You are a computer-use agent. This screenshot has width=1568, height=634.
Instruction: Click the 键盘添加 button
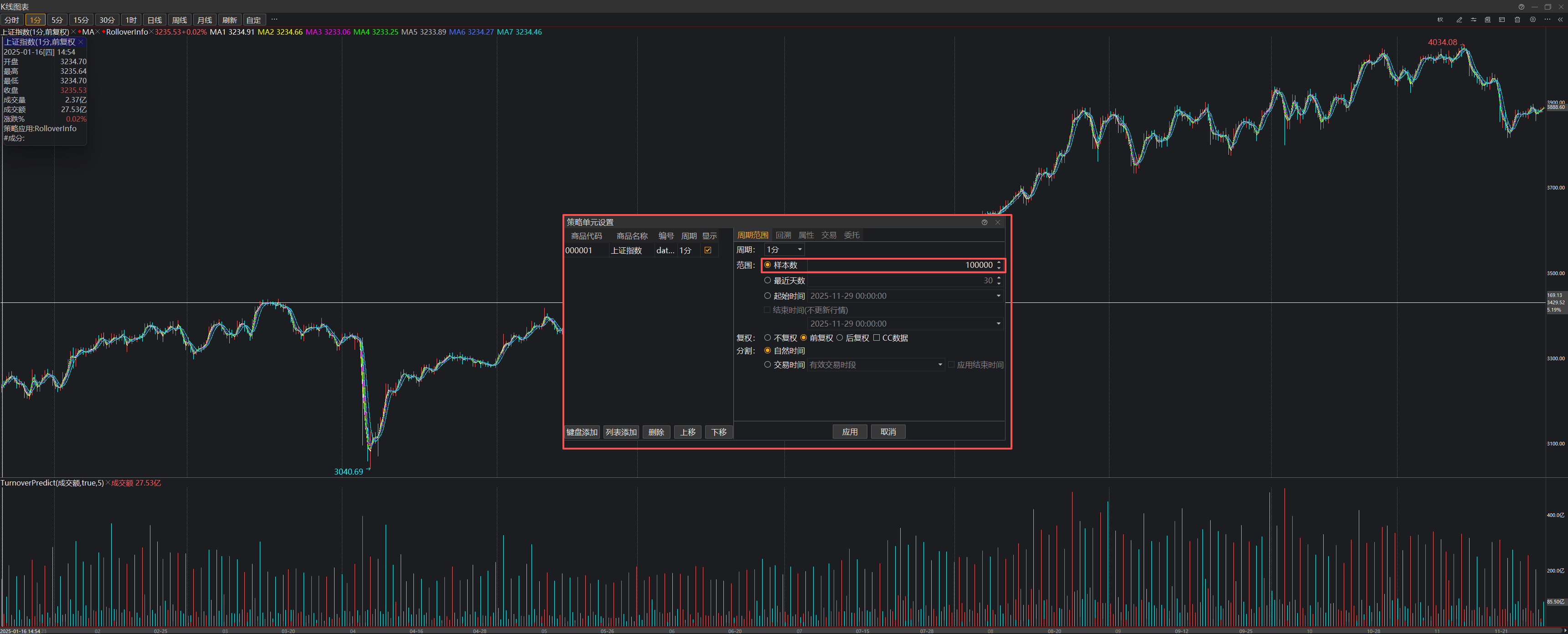point(582,432)
